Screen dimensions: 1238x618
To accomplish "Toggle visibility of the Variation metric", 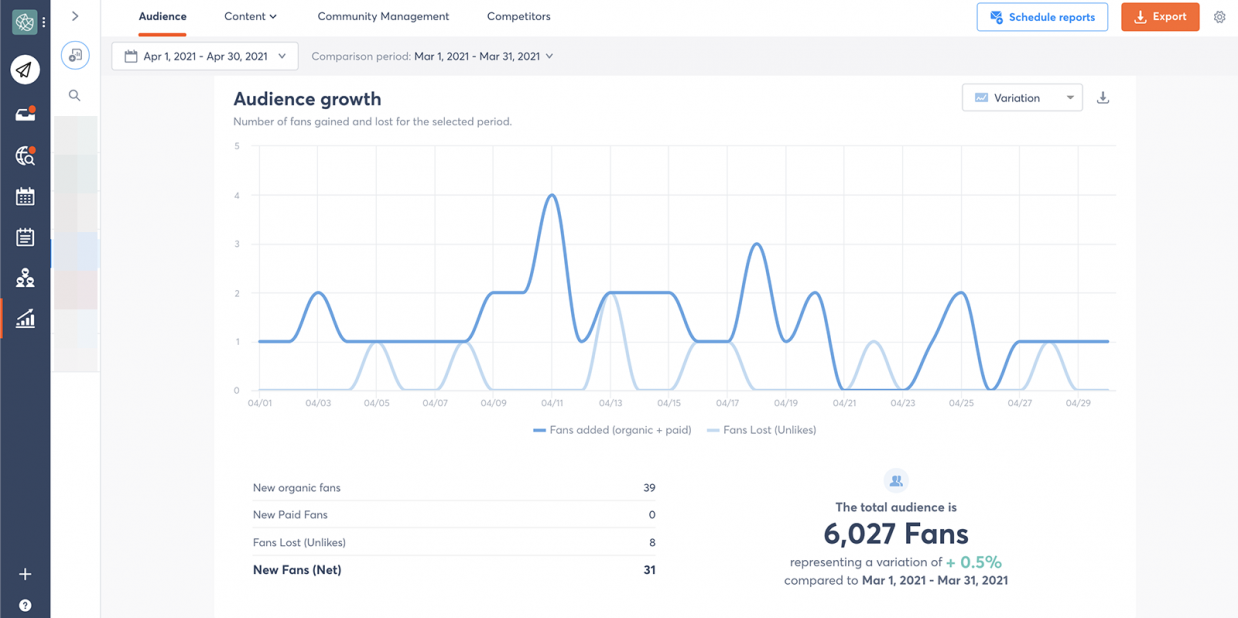I will pyautogui.click(x=984, y=97).
